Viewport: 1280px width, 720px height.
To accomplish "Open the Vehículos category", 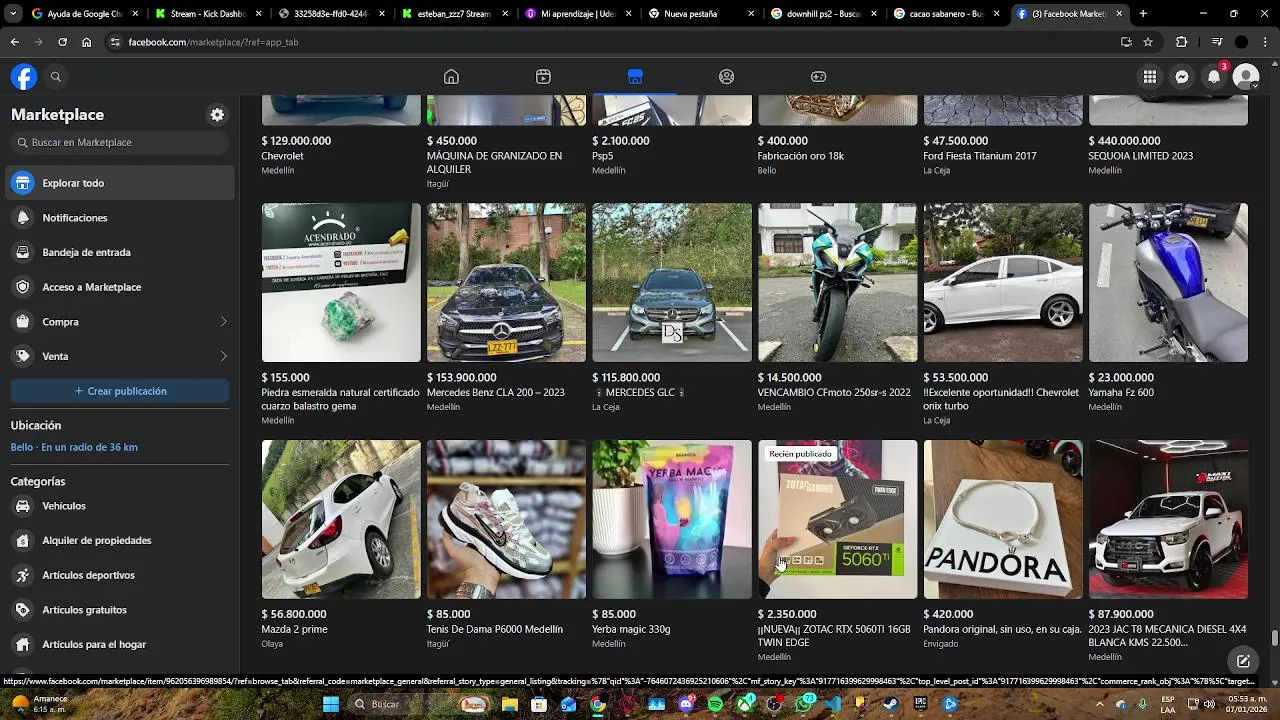I will 121,506.
